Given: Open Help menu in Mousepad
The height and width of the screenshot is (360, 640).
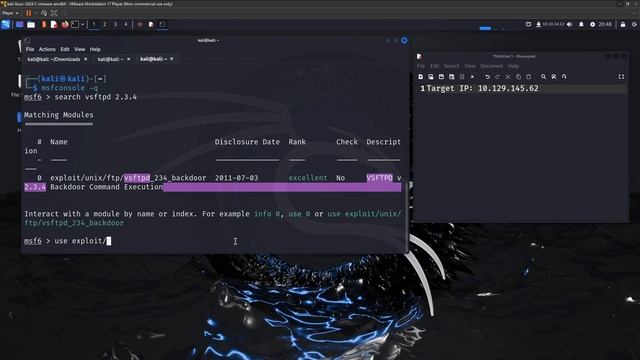Looking at the screenshot, I should 513,66.
